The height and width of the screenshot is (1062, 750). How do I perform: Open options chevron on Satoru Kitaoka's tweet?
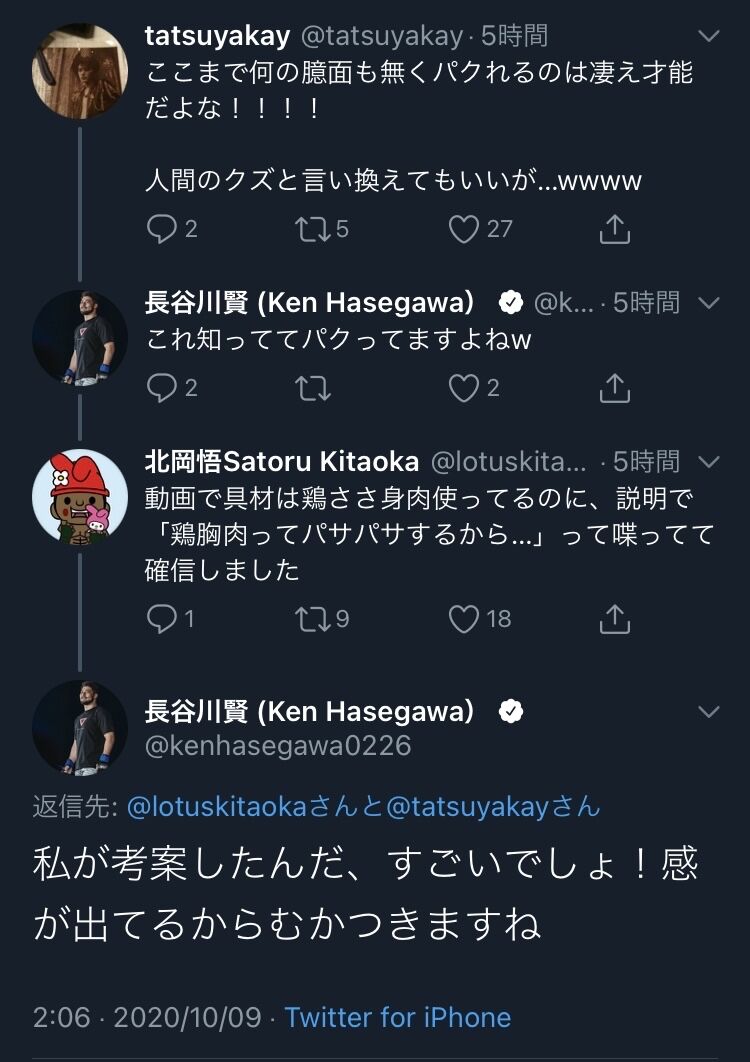click(709, 462)
